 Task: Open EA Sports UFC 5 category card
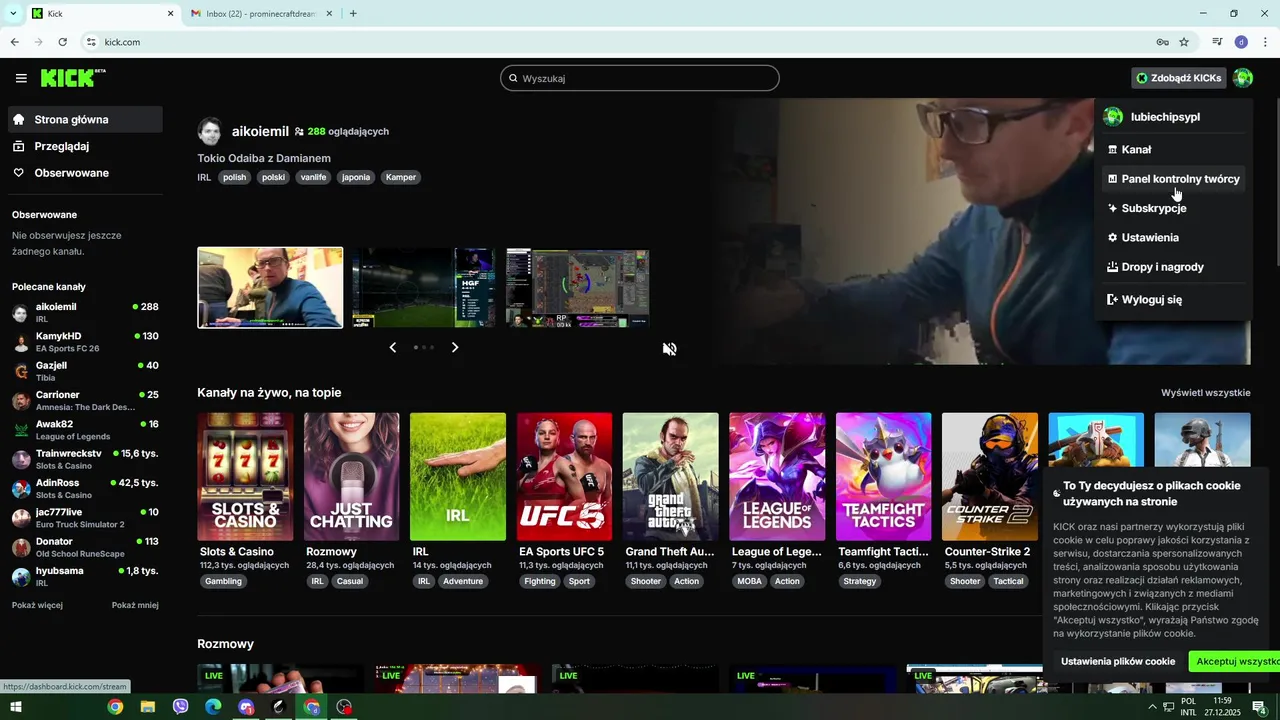pyautogui.click(x=564, y=477)
